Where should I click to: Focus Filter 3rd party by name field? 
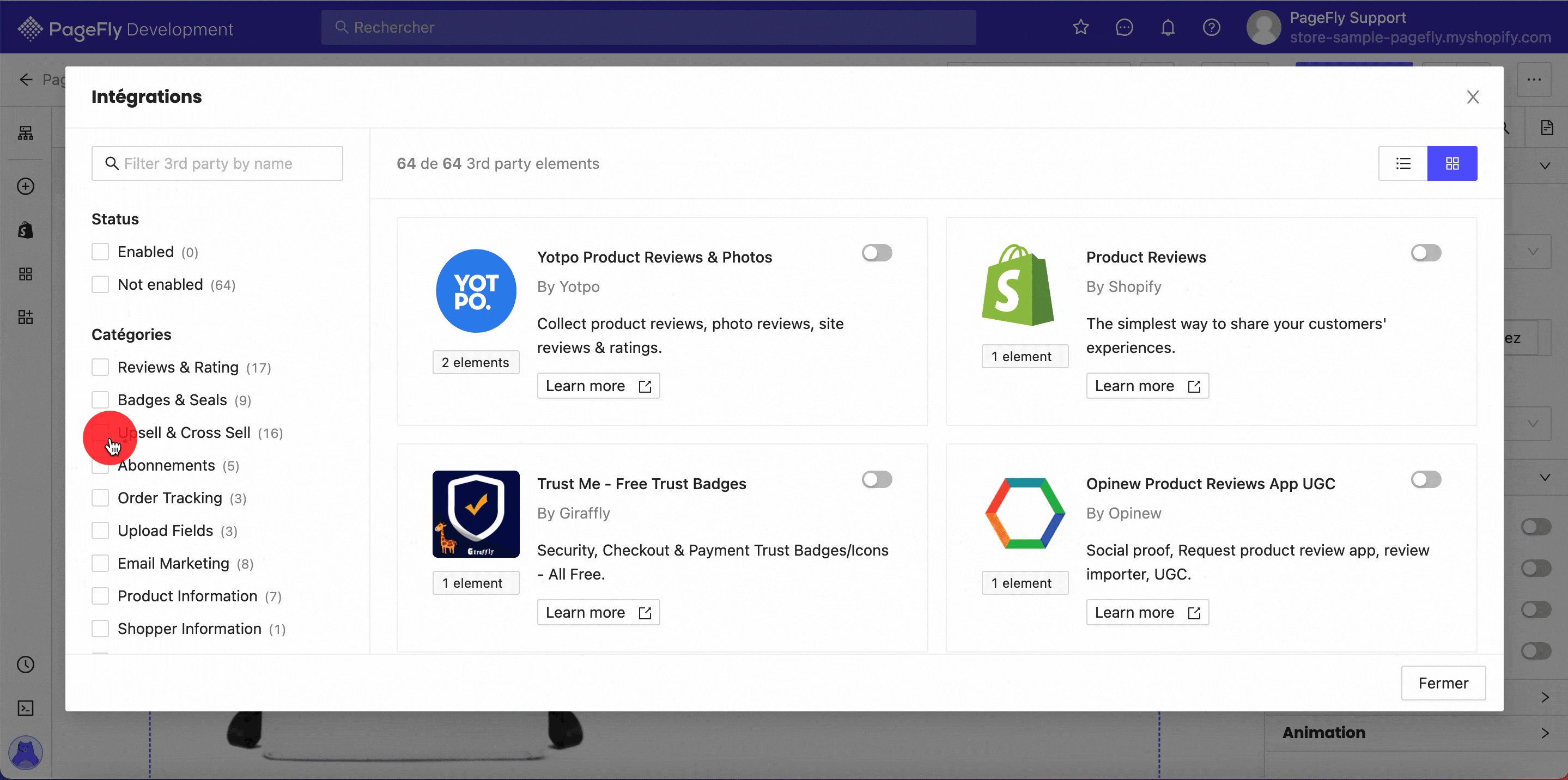217,163
